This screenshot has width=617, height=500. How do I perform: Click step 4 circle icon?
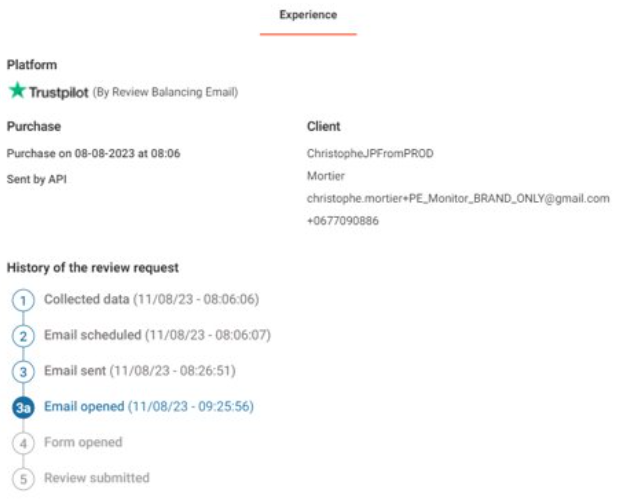pyautogui.click(x=25, y=443)
